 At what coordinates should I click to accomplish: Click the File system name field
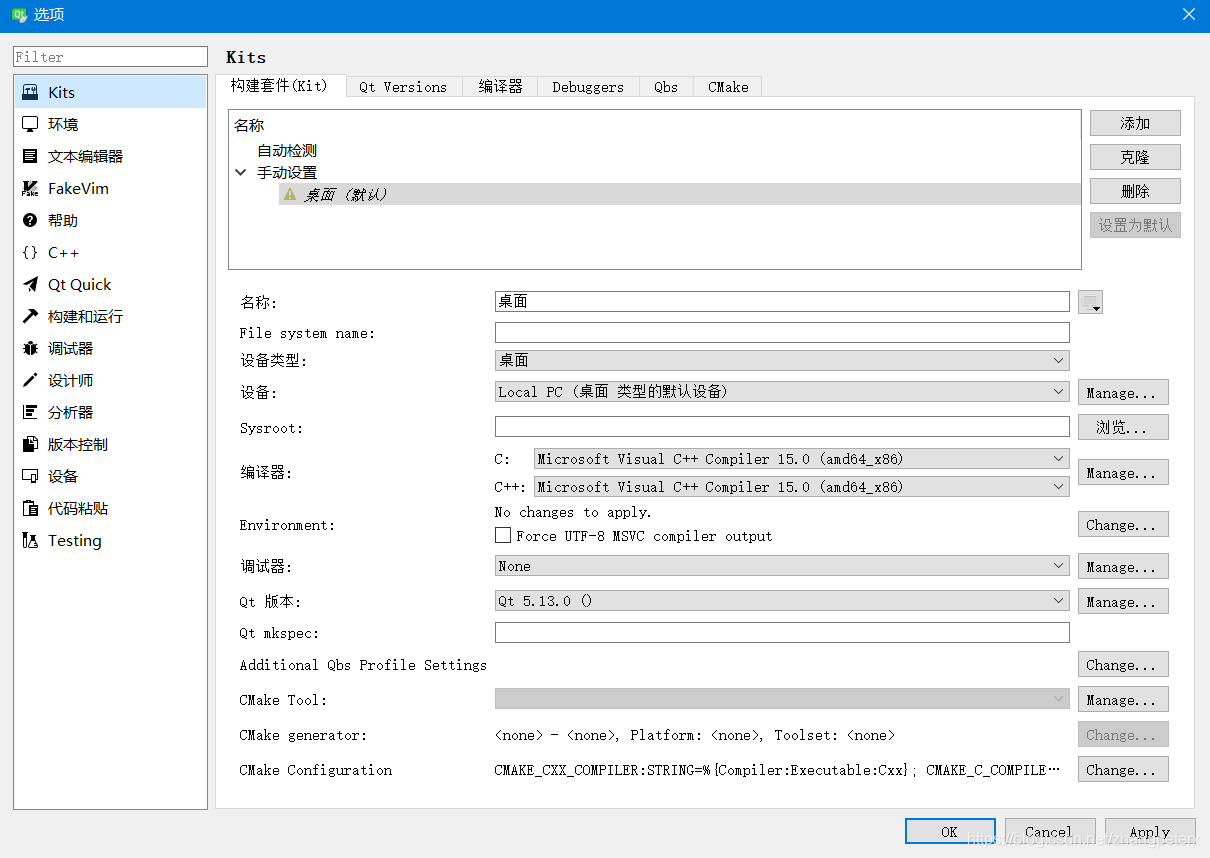tap(782, 332)
